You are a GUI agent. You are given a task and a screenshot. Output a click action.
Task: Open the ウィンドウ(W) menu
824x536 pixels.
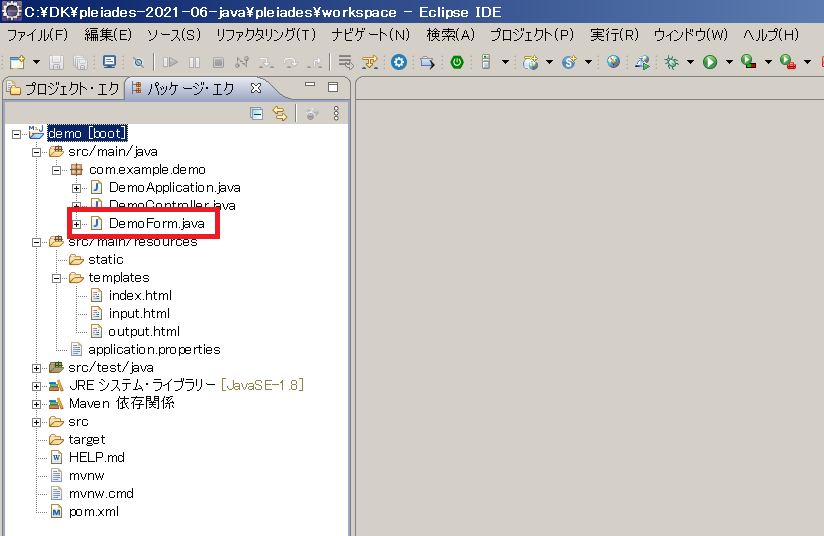[691, 35]
